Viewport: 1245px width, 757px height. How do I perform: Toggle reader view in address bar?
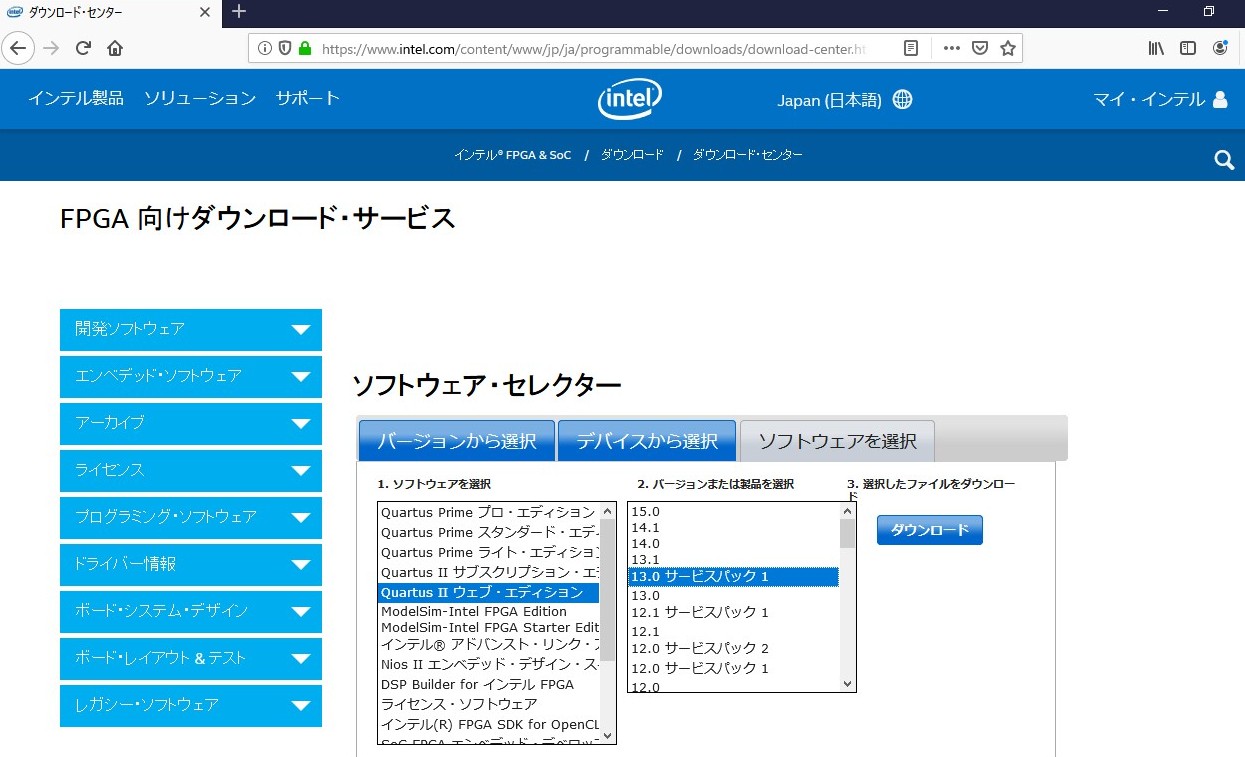[910, 48]
